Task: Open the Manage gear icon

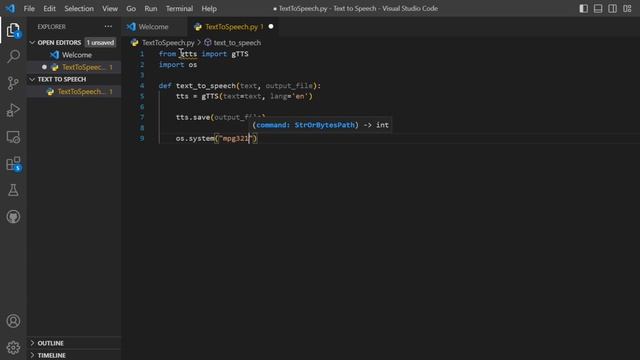Action: click(13, 348)
